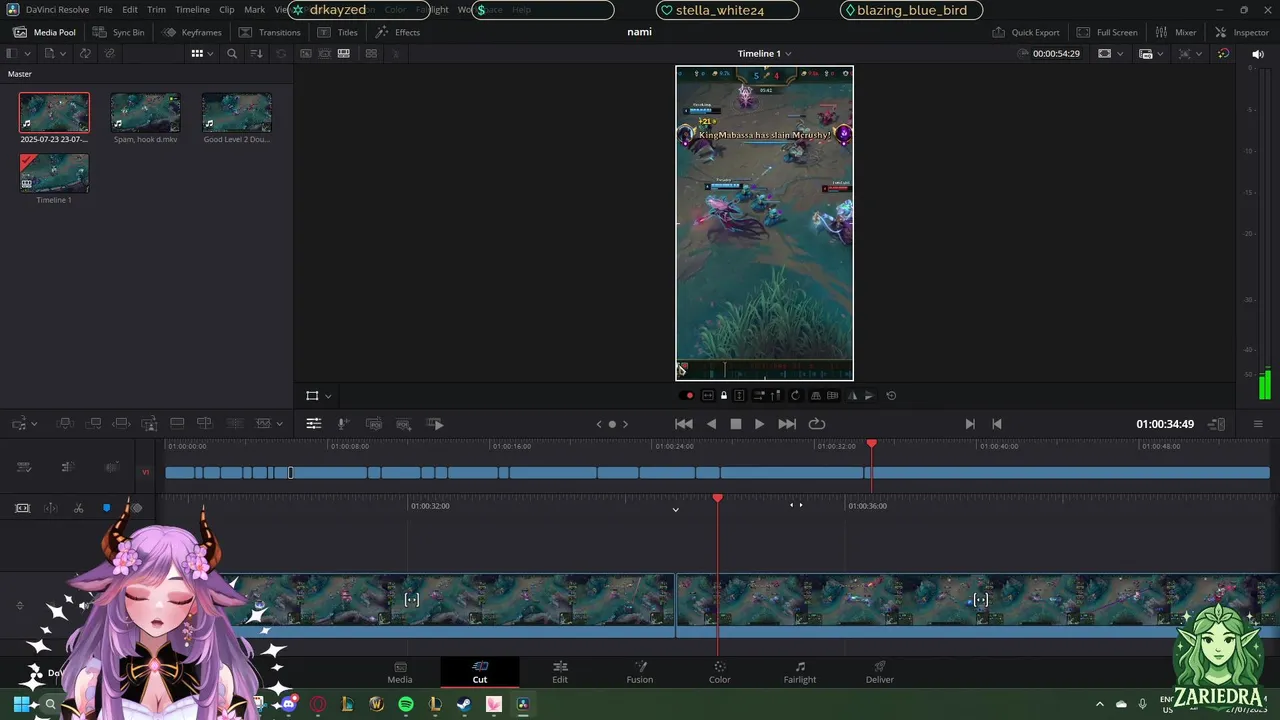Toggle the Inspector panel

pos(1241,32)
